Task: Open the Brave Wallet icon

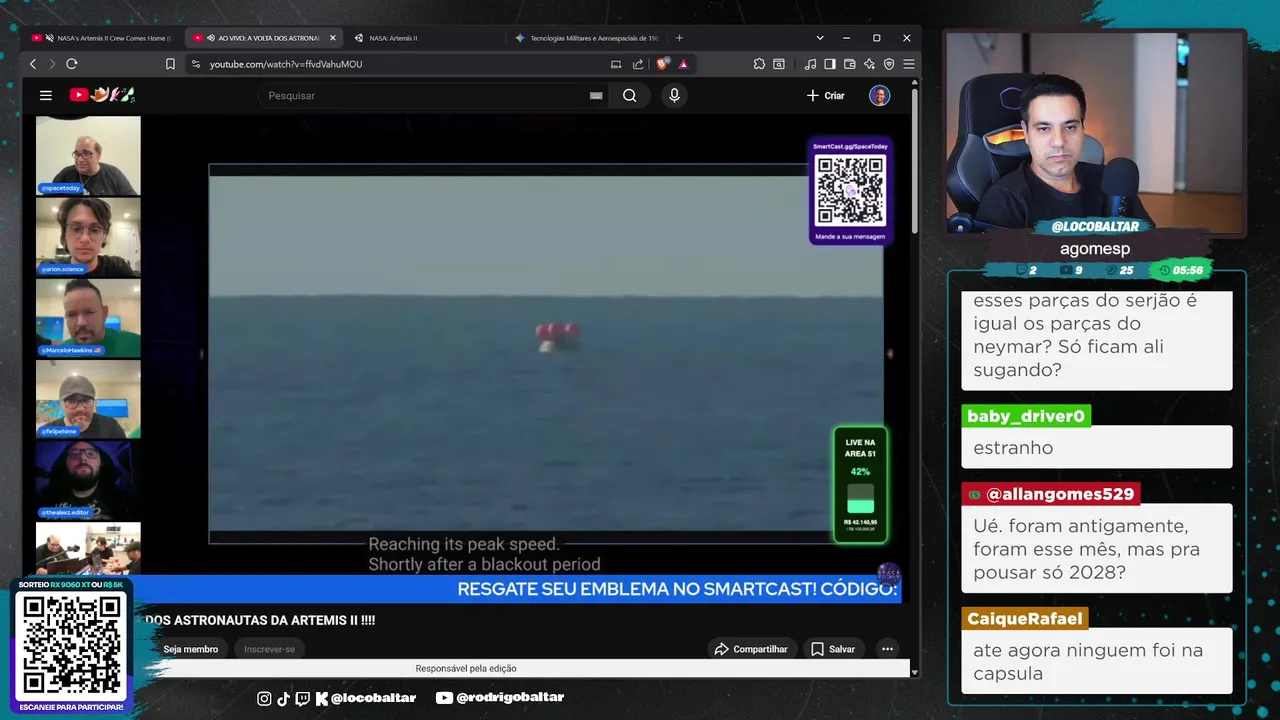Action: [x=849, y=64]
